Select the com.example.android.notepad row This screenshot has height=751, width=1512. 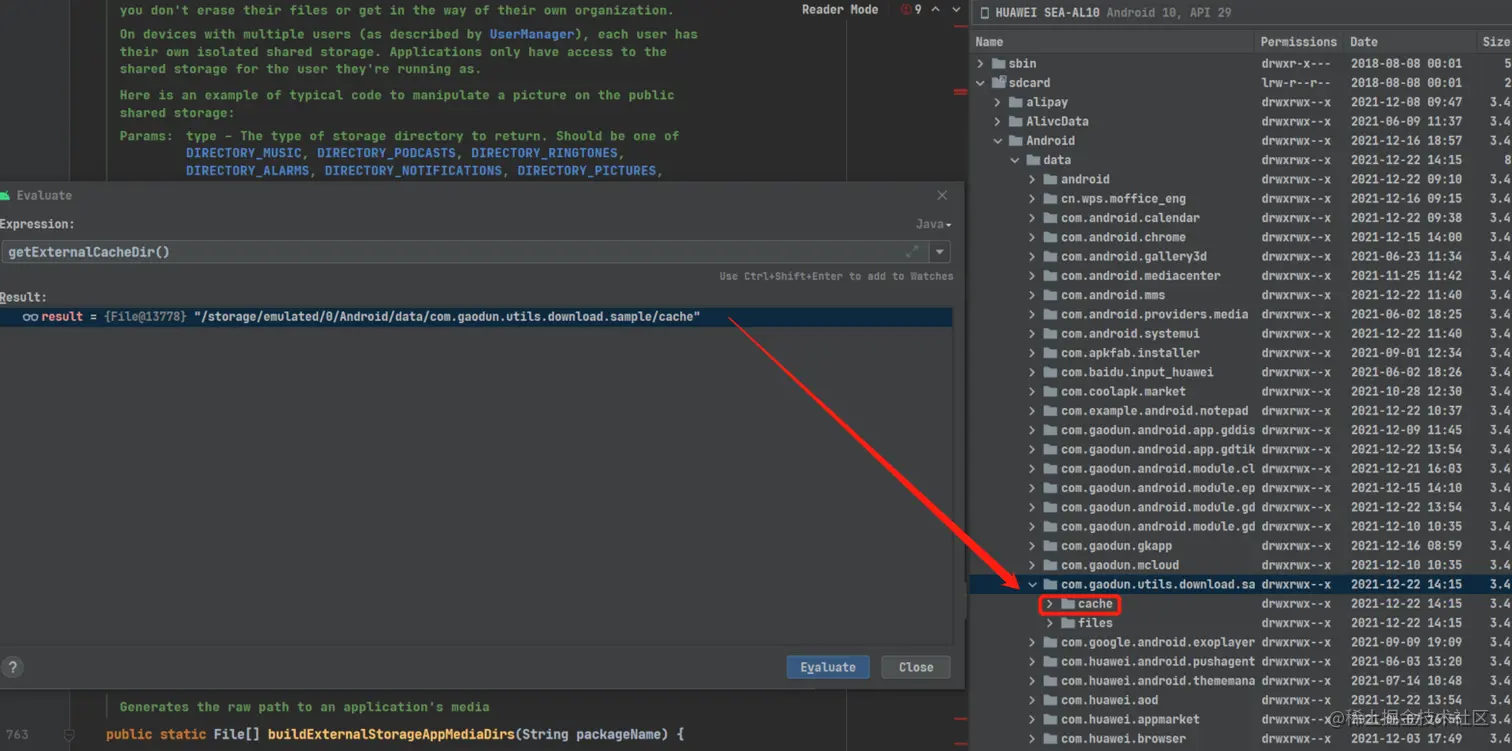tap(1241, 411)
